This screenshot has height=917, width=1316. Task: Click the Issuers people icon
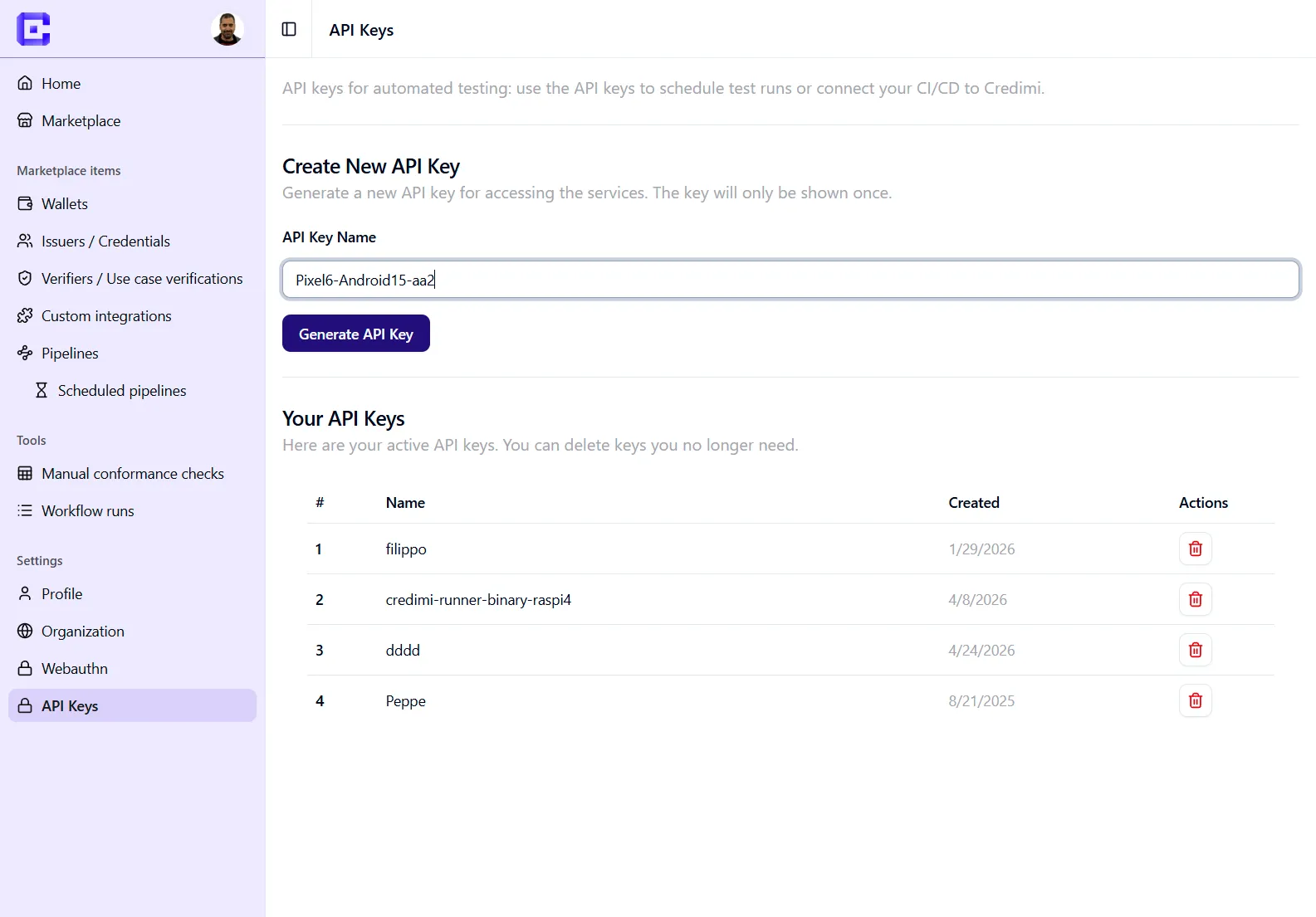(x=25, y=241)
